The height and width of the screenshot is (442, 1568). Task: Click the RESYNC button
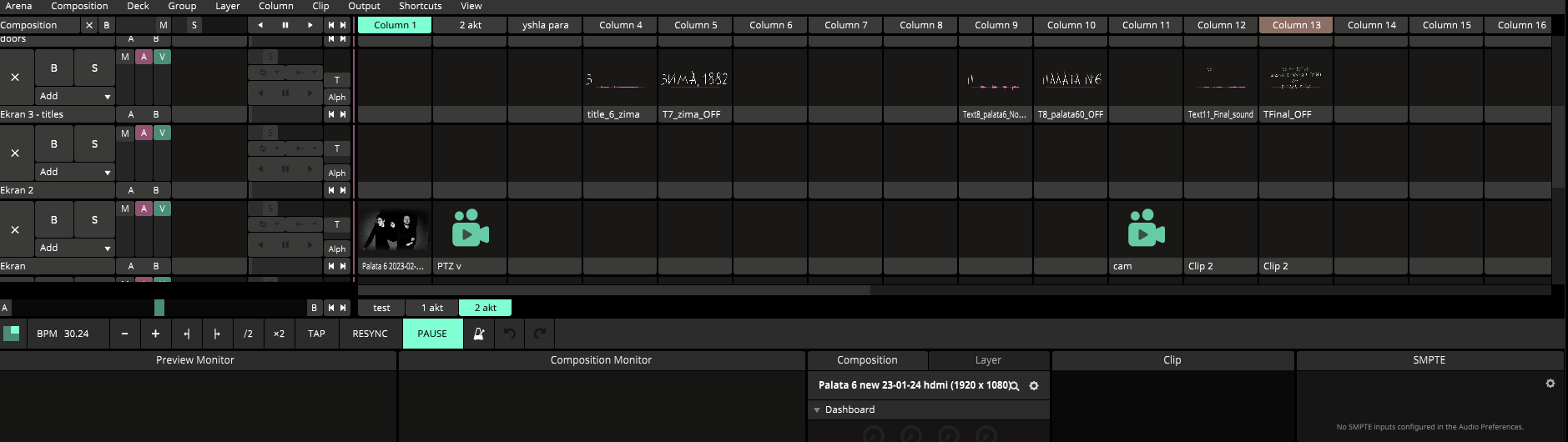(x=370, y=334)
